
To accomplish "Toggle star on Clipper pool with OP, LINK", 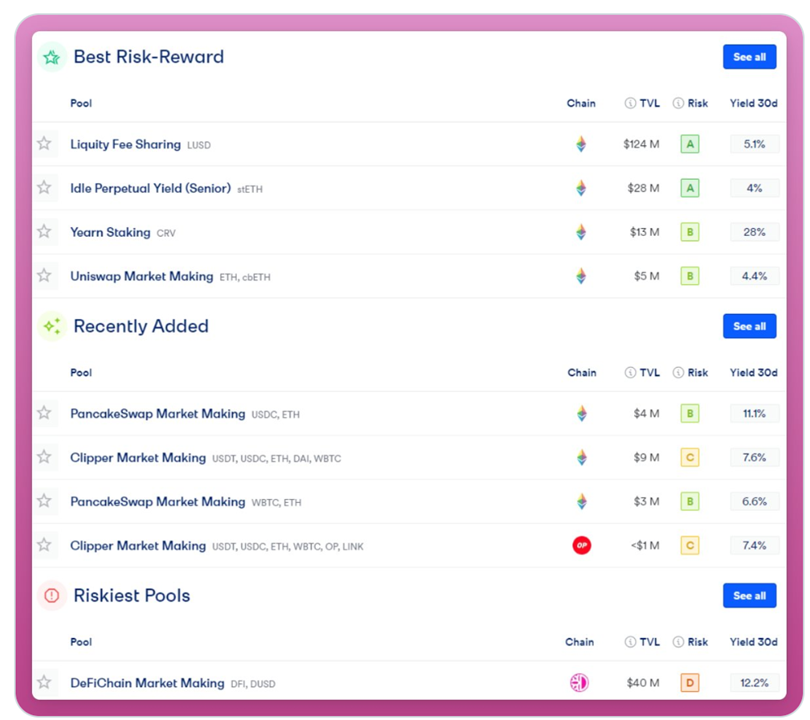I will pos(44,544).
